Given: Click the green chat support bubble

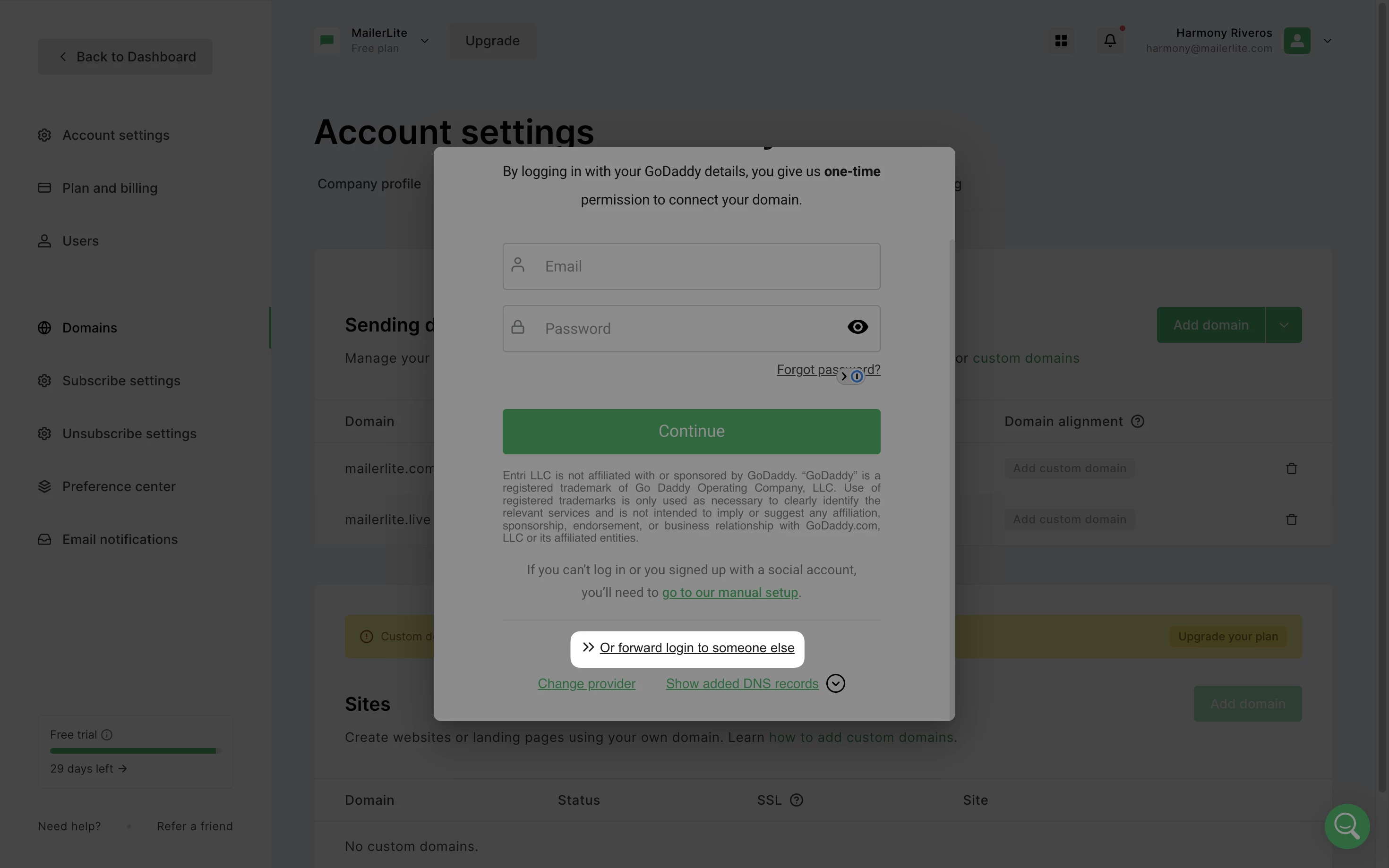Looking at the screenshot, I should 1346,825.
